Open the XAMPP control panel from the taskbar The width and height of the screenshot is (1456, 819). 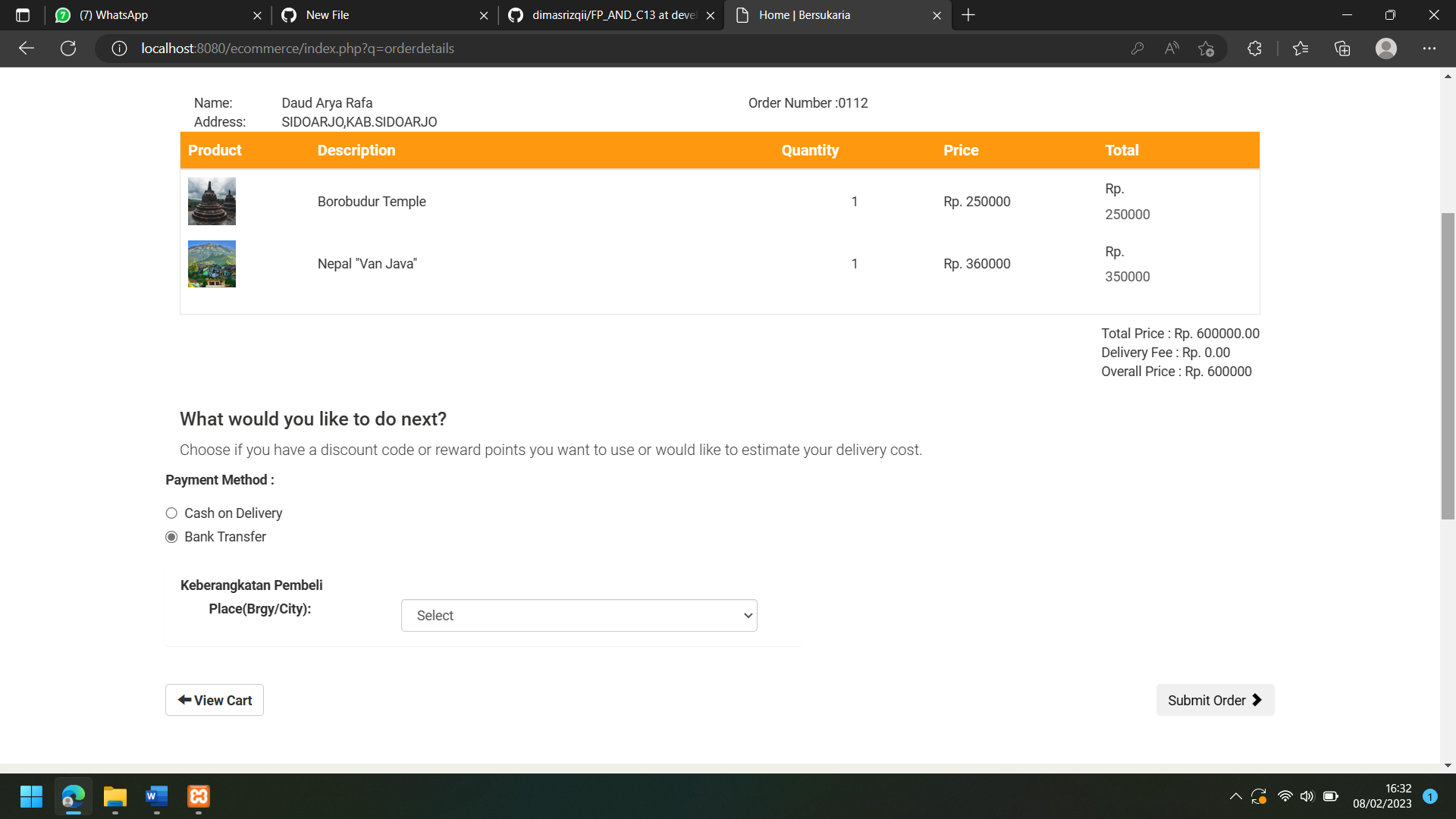(198, 796)
